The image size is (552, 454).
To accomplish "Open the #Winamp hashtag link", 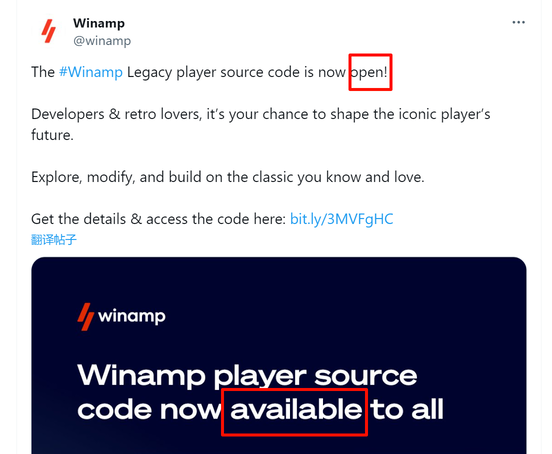I will (91, 72).
